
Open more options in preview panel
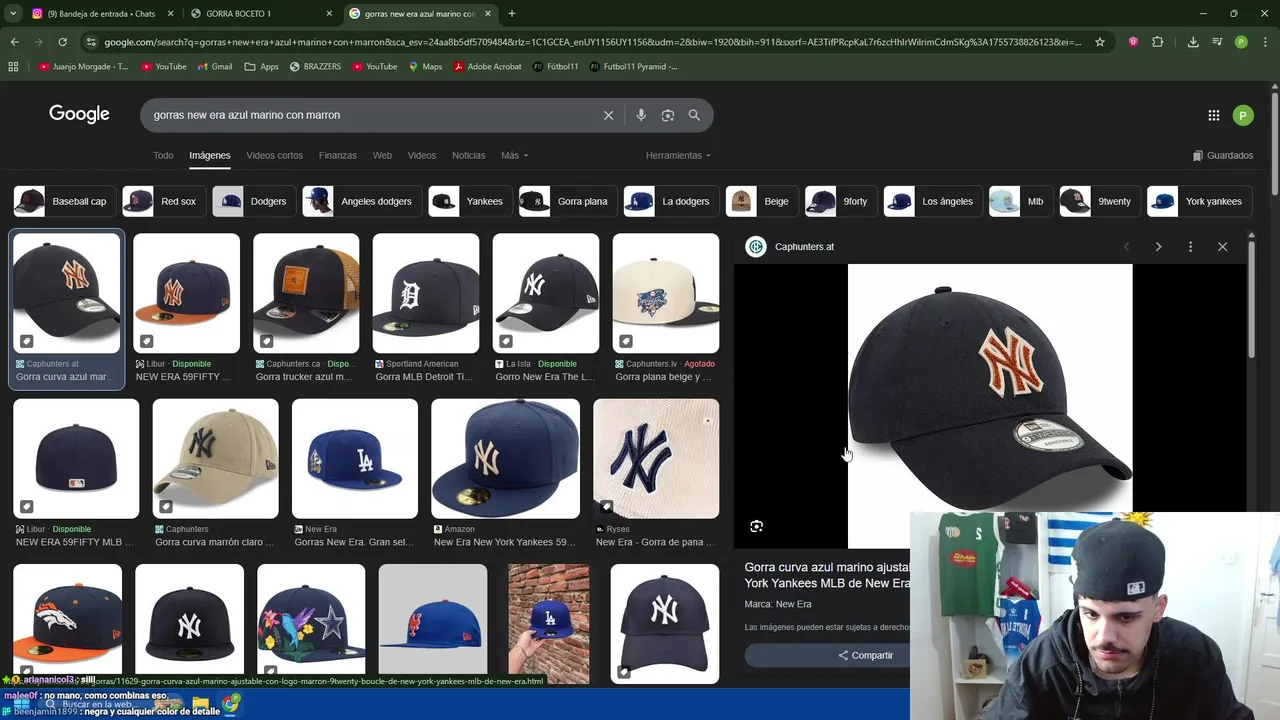pos(1190,246)
